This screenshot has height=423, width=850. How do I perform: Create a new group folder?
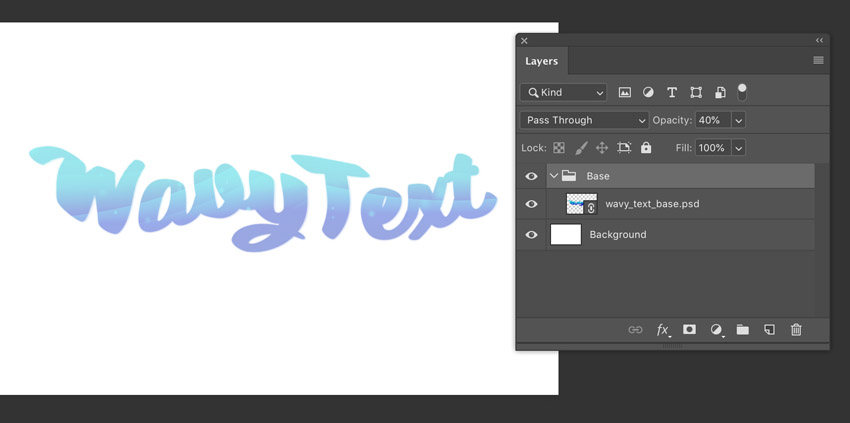click(743, 330)
